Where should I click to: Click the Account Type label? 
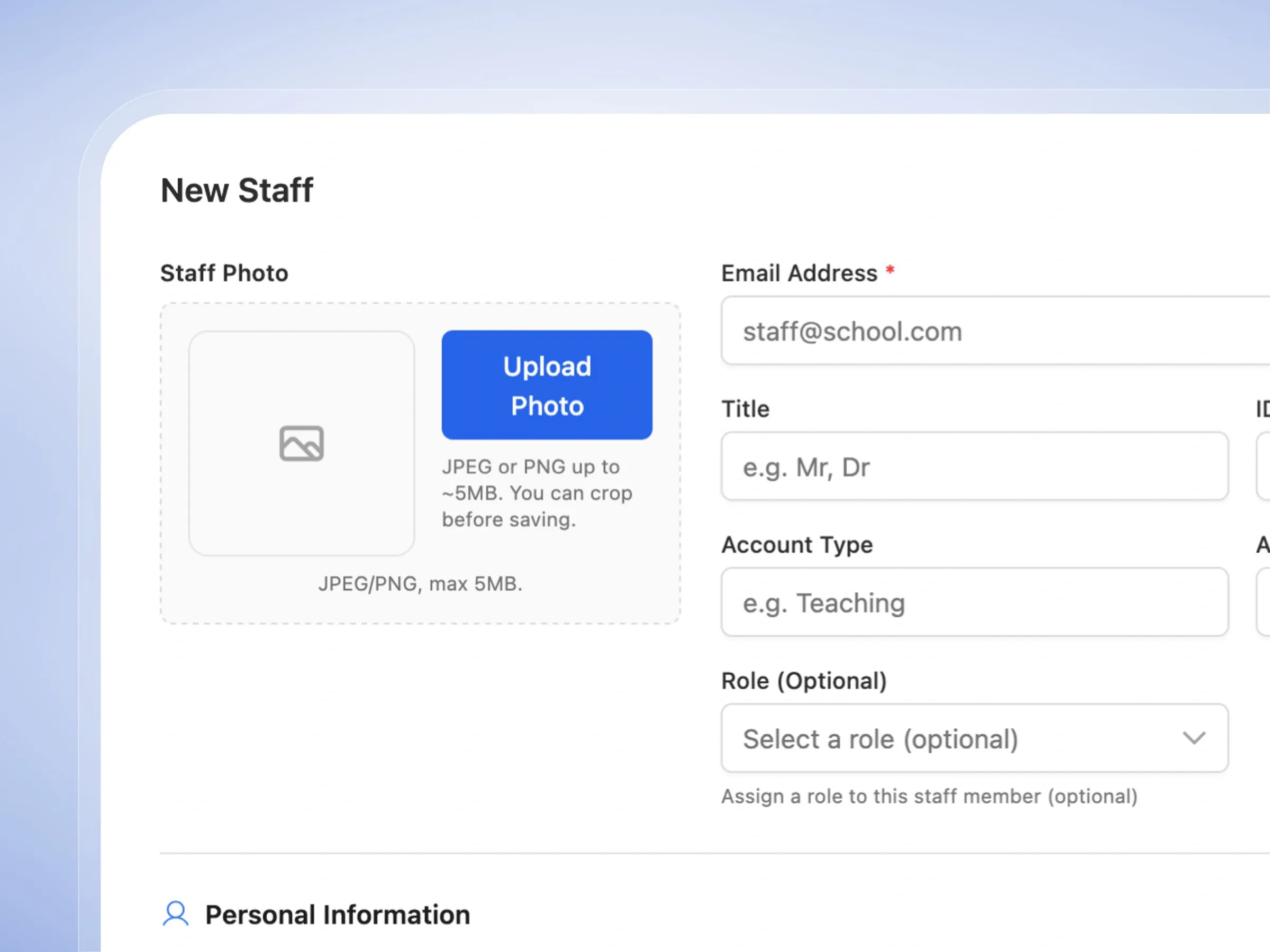[x=797, y=545]
